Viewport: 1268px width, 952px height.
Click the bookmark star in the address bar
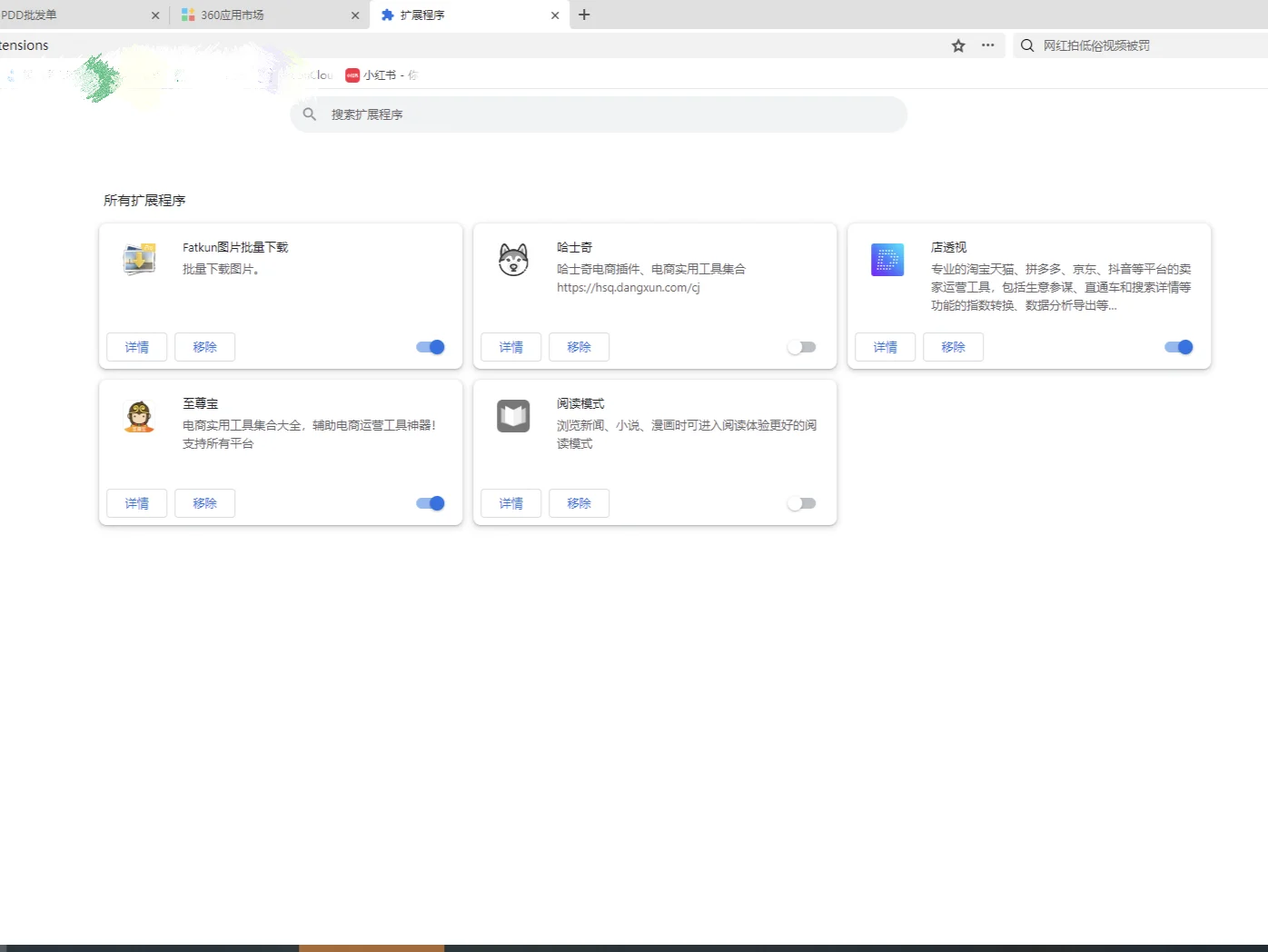[x=957, y=45]
